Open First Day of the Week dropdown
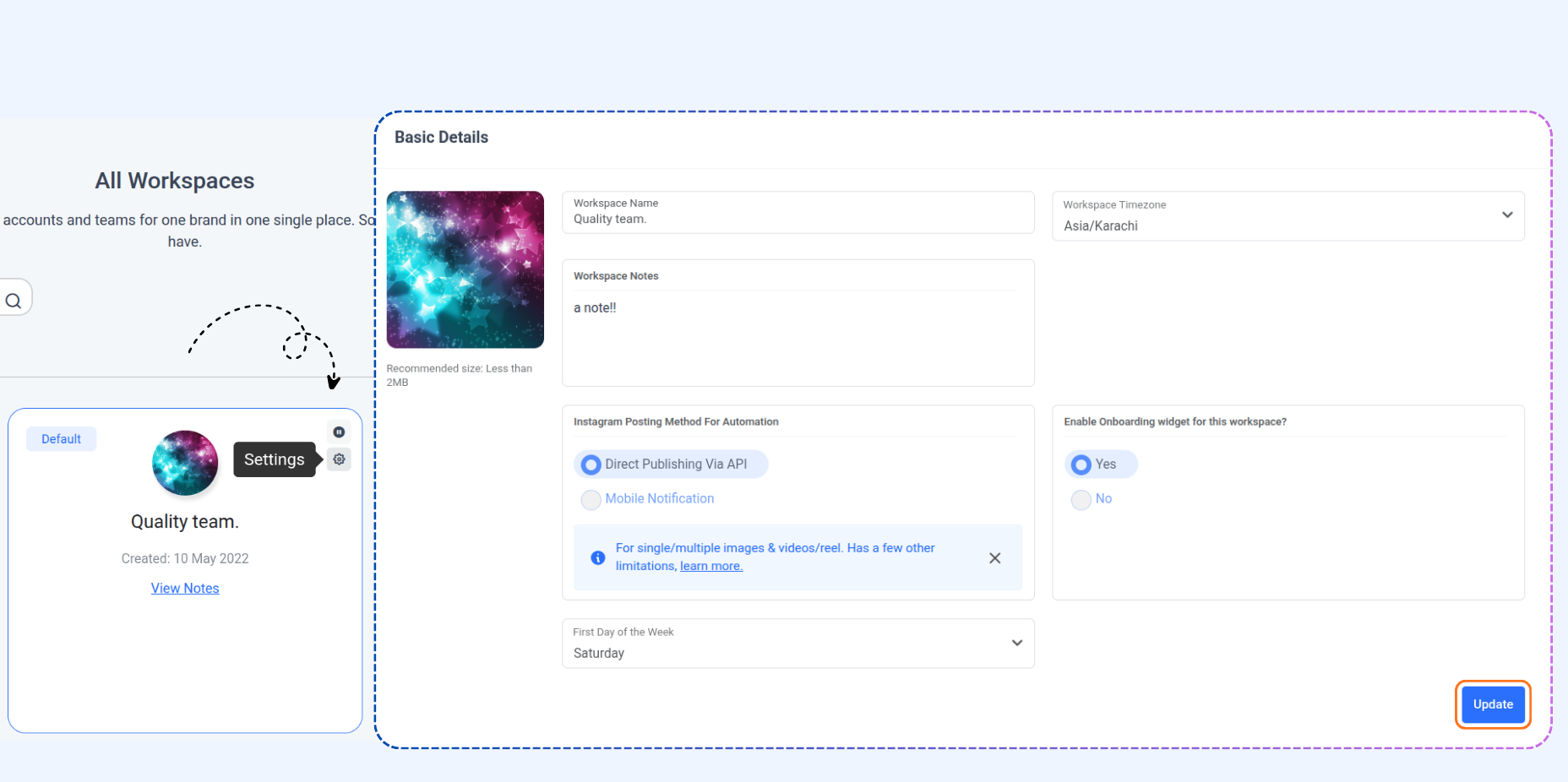This screenshot has height=782, width=1568. pyautogui.click(x=798, y=644)
